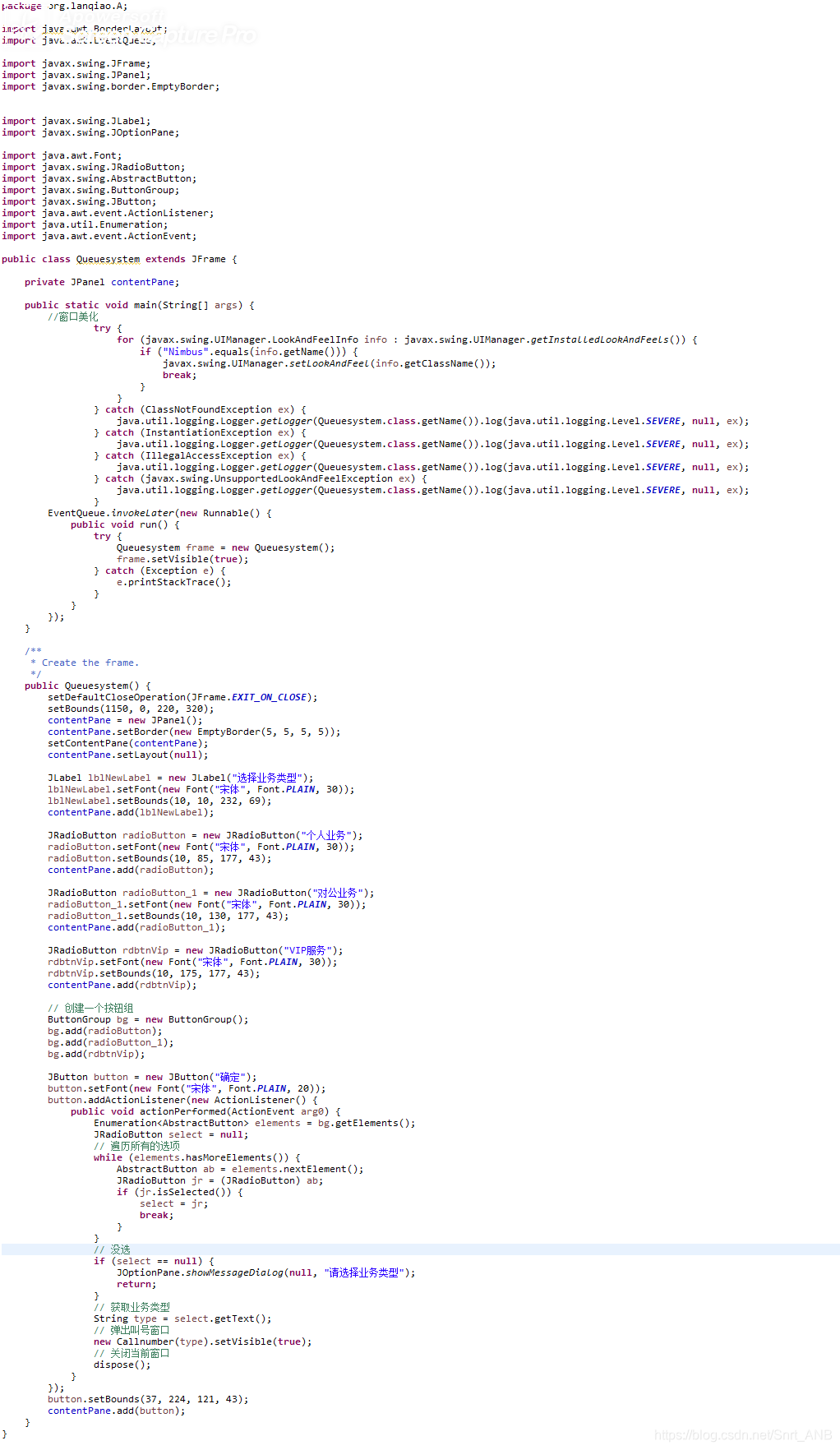Image resolution: width=840 pixels, height=1450 pixels.
Task: Select 'import javax.swing.JButton;' line
Action: (x=79, y=201)
